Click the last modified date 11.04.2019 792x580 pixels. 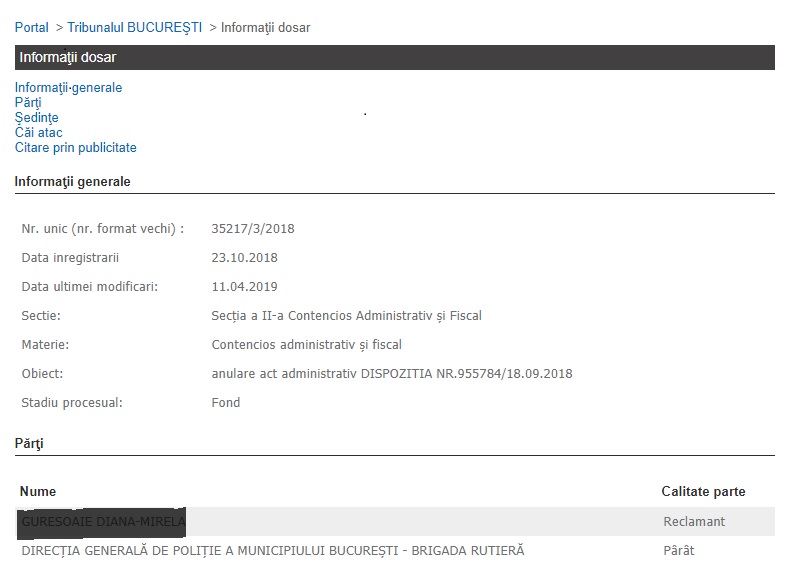point(245,287)
